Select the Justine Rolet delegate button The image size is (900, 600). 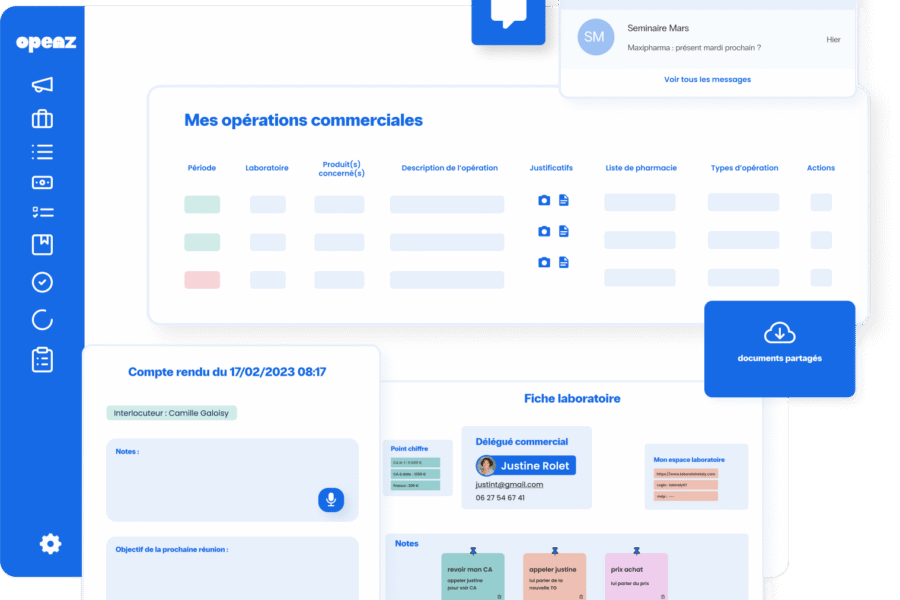[x=527, y=466]
